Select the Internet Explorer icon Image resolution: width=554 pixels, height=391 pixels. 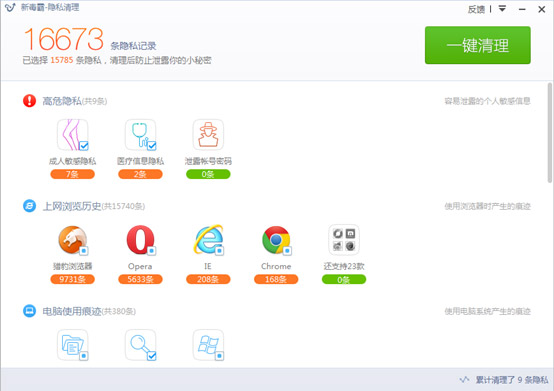tap(208, 240)
